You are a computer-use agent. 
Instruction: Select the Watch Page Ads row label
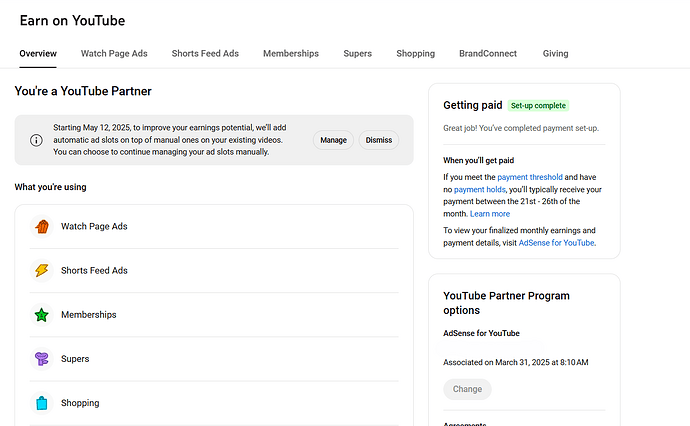pos(94,227)
